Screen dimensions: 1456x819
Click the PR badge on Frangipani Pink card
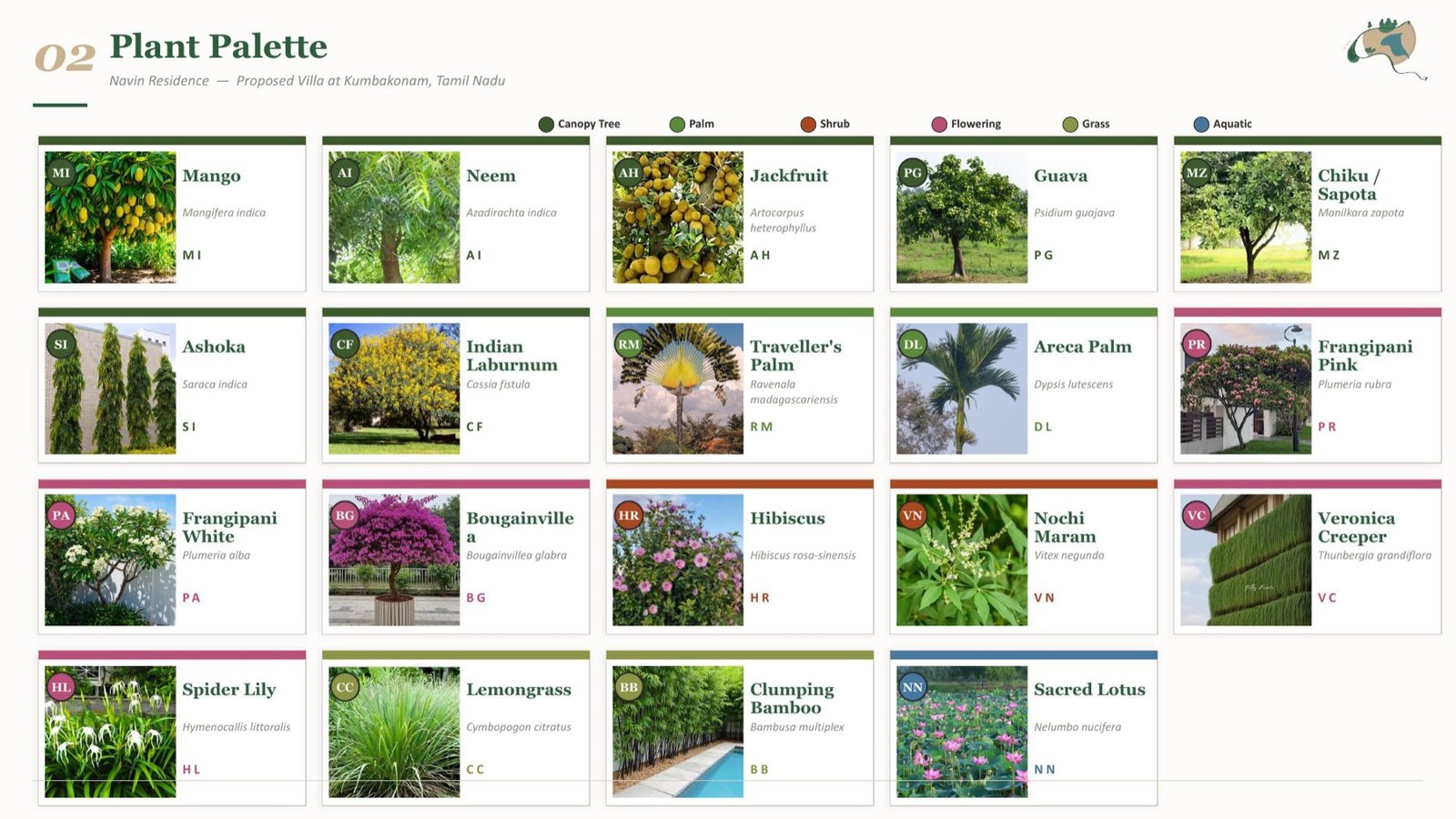(1197, 344)
